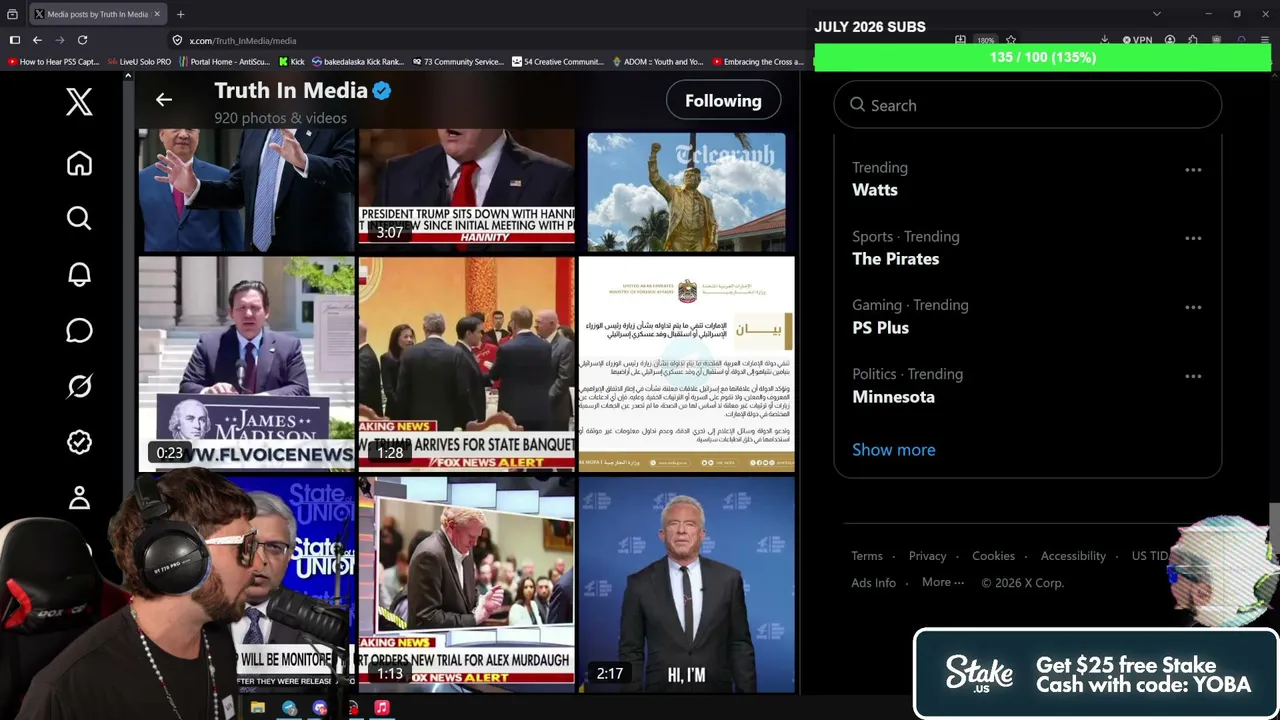1280x720 pixels.
Task: Open more options for The Pirates trend
Action: coord(1193,239)
